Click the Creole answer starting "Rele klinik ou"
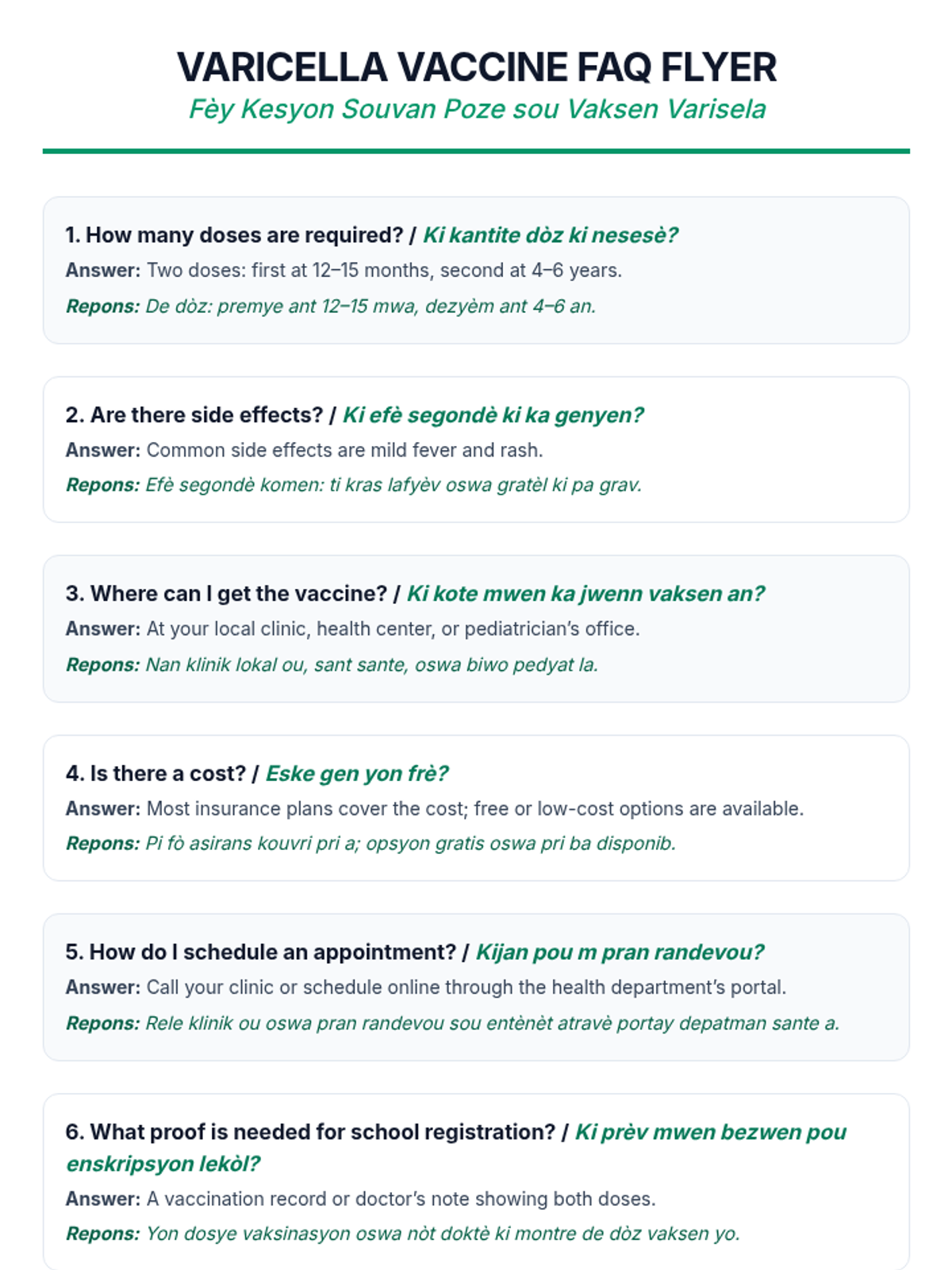The image size is (952, 1270). (452, 1023)
